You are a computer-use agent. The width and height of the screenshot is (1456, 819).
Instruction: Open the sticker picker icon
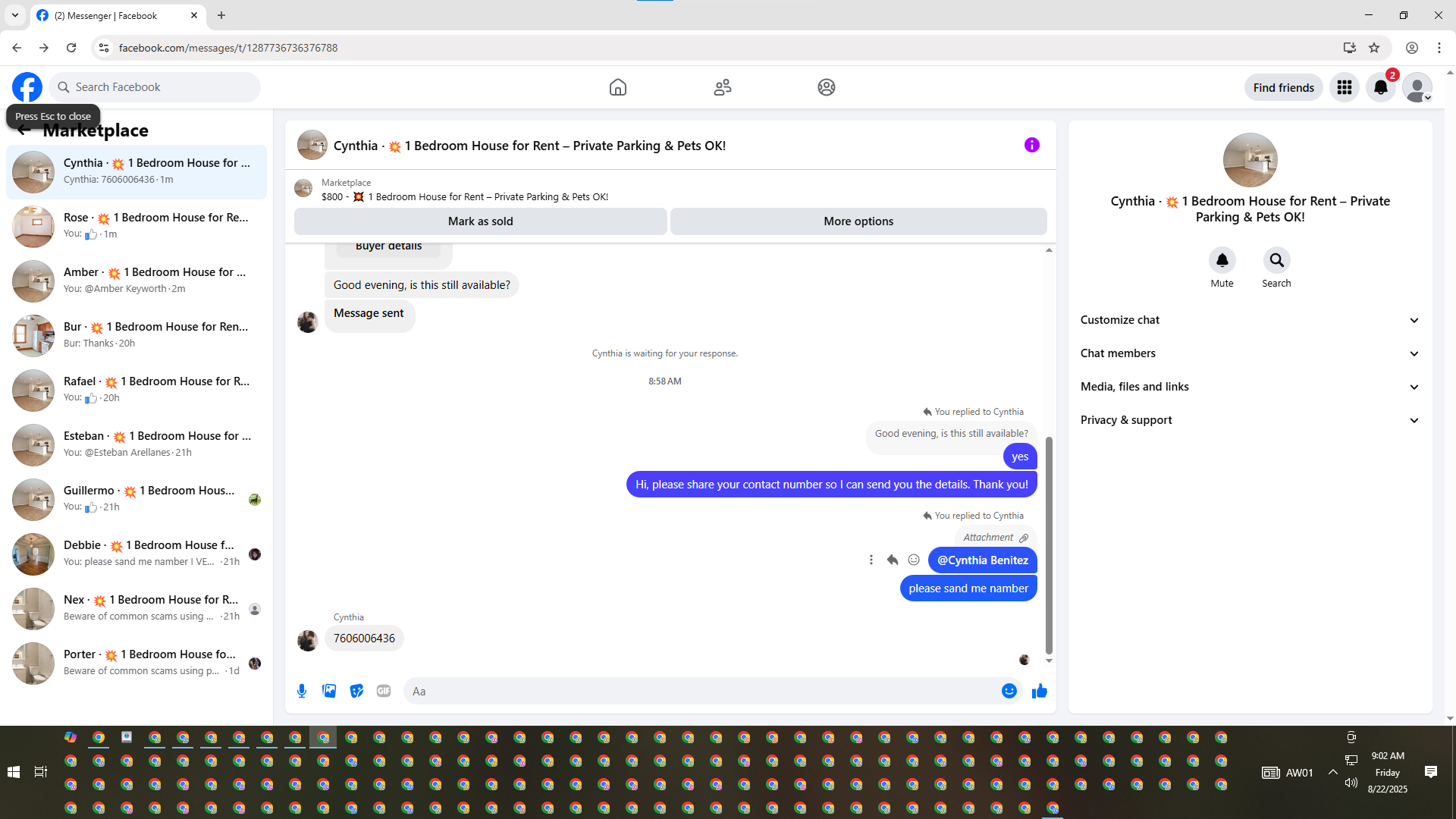coord(356,691)
